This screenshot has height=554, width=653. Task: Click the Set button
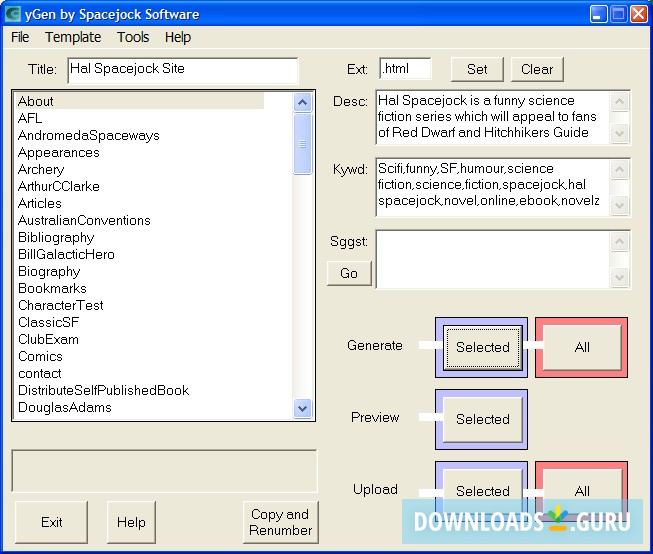477,69
